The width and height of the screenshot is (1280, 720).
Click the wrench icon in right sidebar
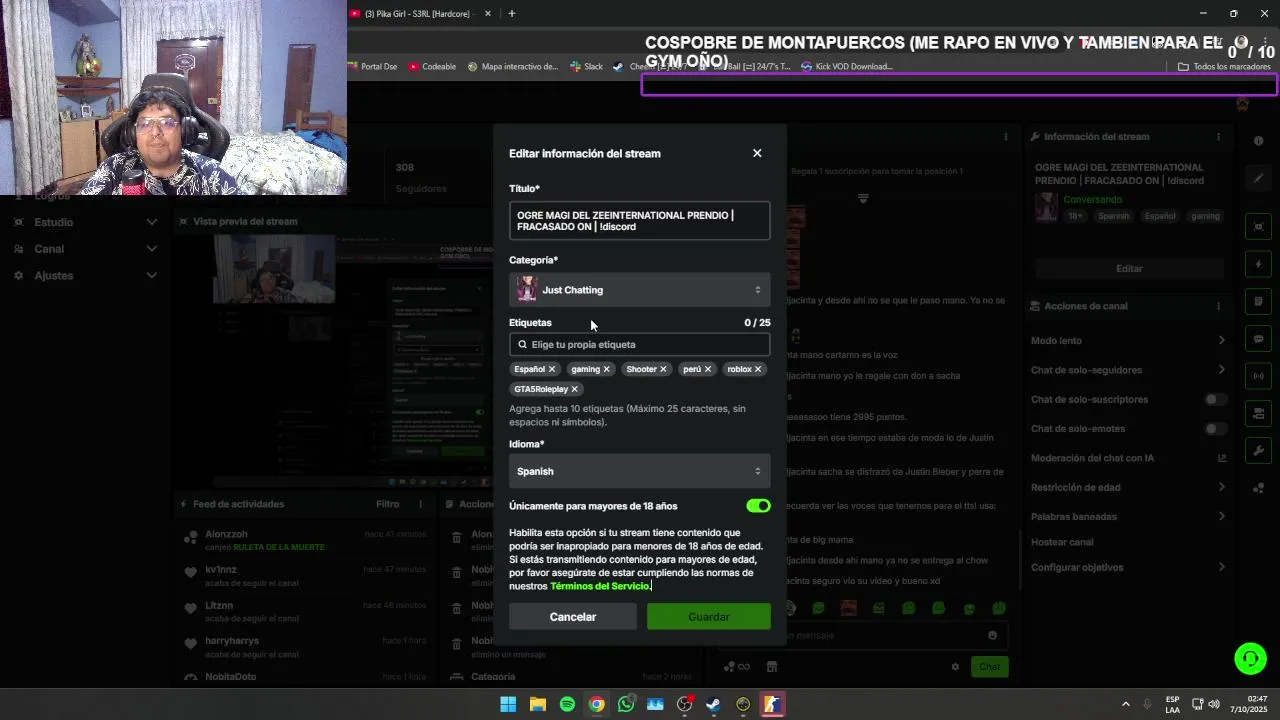[1259, 451]
